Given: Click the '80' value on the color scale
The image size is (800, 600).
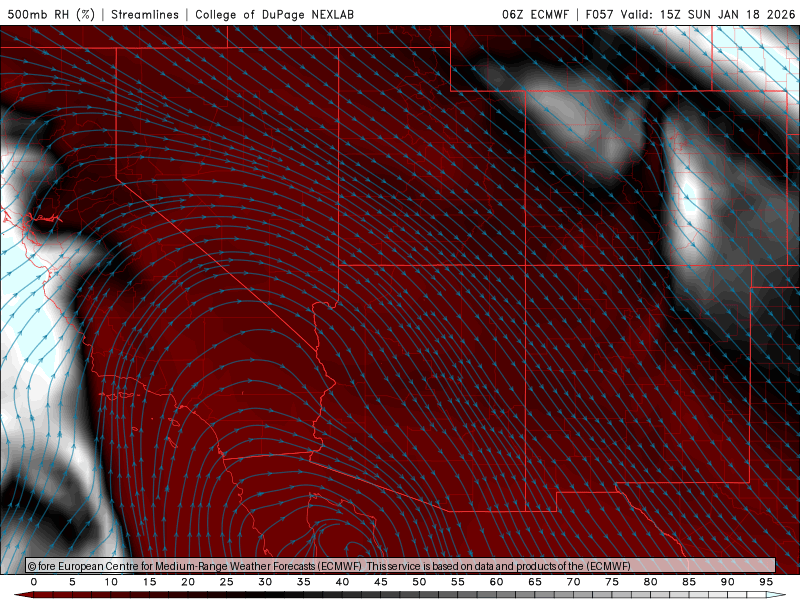Looking at the screenshot, I should click(x=651, y=582).
